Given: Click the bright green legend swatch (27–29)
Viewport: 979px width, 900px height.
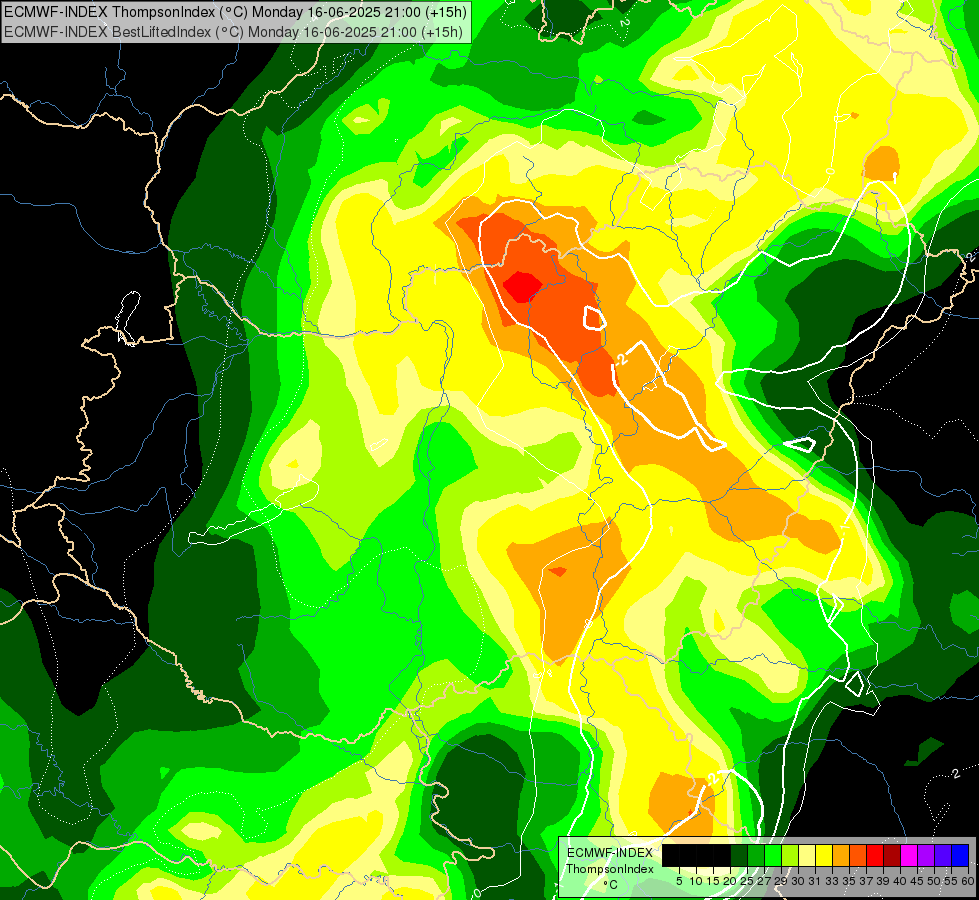Looking at the screenshot, I should tap(773, 855).
